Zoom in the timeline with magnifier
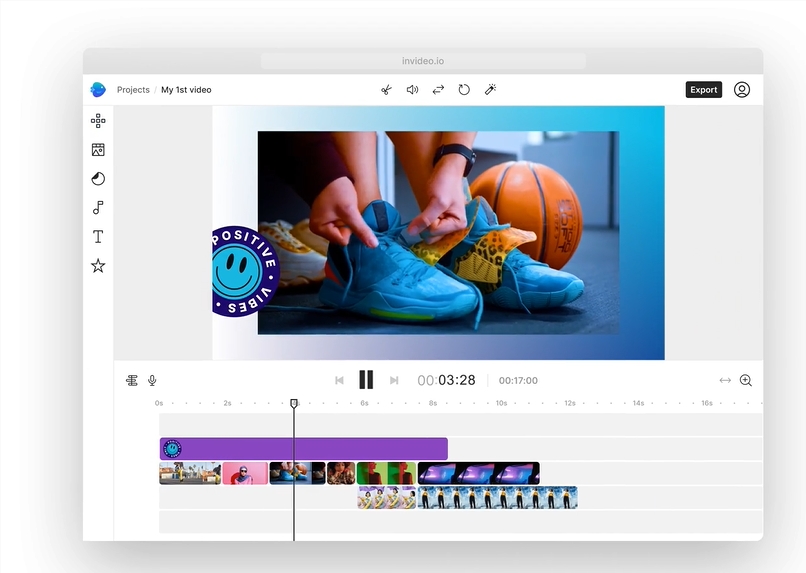This screenshot has height=573, width=806. pyautogui.click(x=746, y=380)
